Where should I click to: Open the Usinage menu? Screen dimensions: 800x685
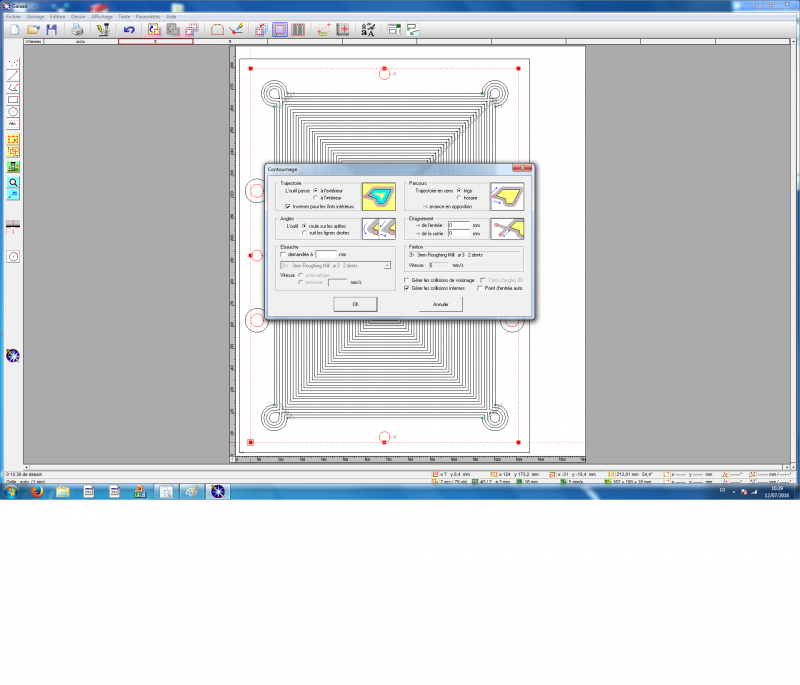[x=35, y=17]
